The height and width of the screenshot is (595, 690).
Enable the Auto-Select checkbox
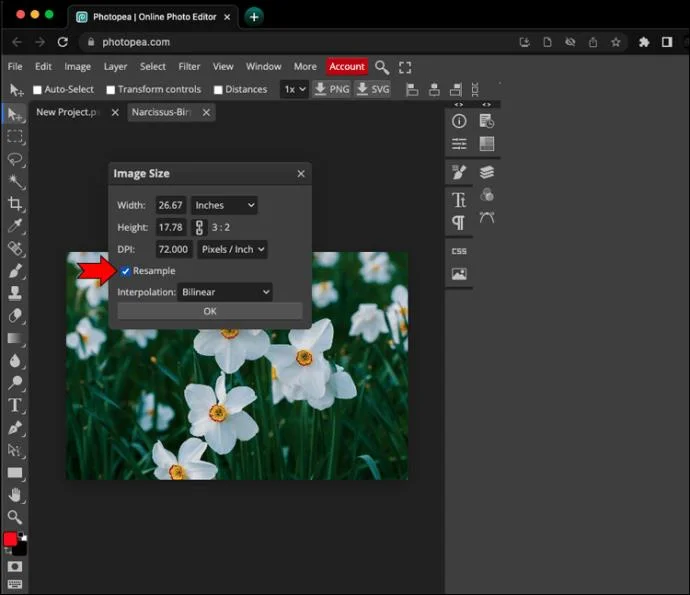[x=37, y=90]
